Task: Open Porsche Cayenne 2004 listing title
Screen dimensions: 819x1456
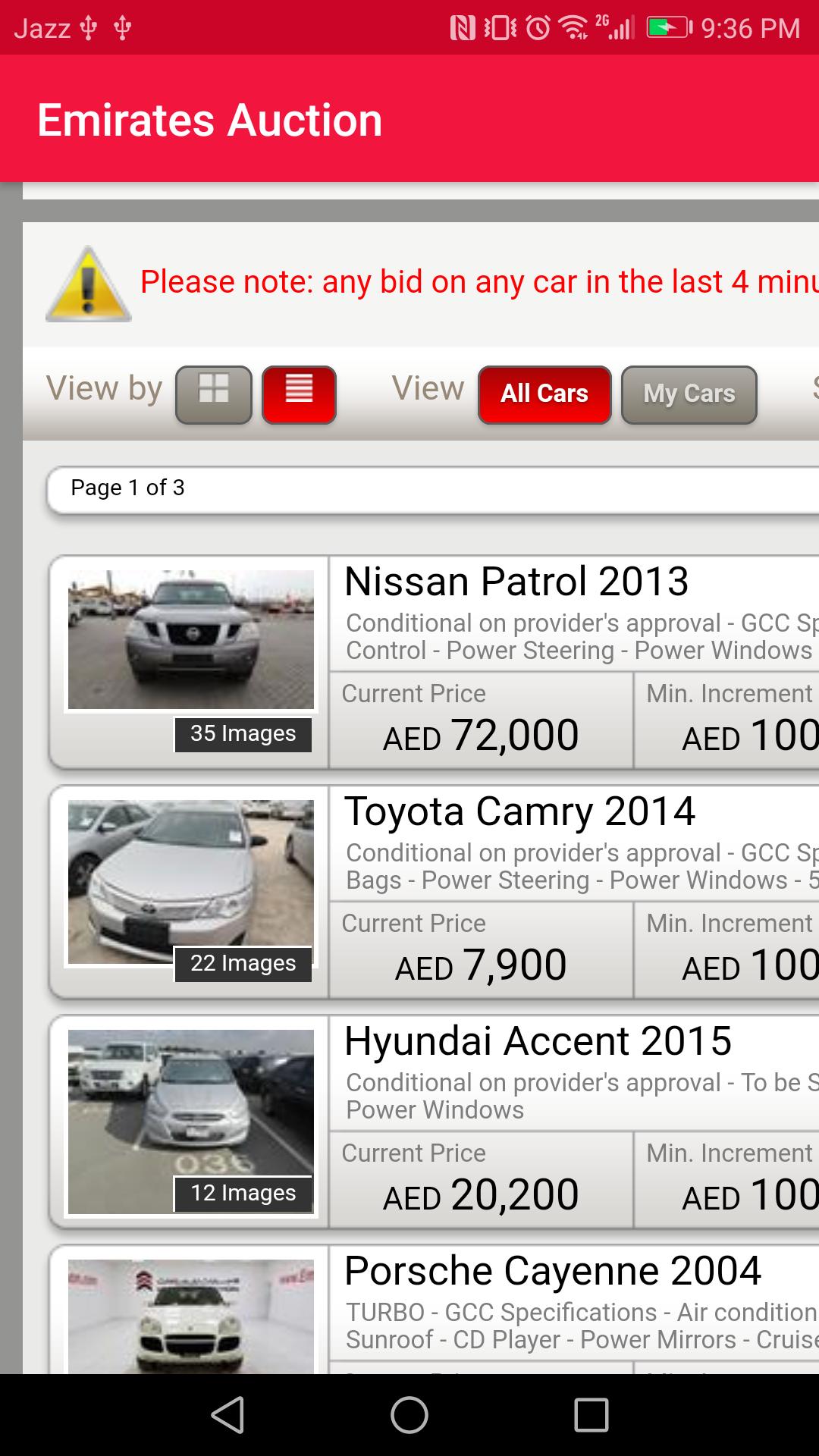Action: pyautogui.click(x=553, y=1271)
